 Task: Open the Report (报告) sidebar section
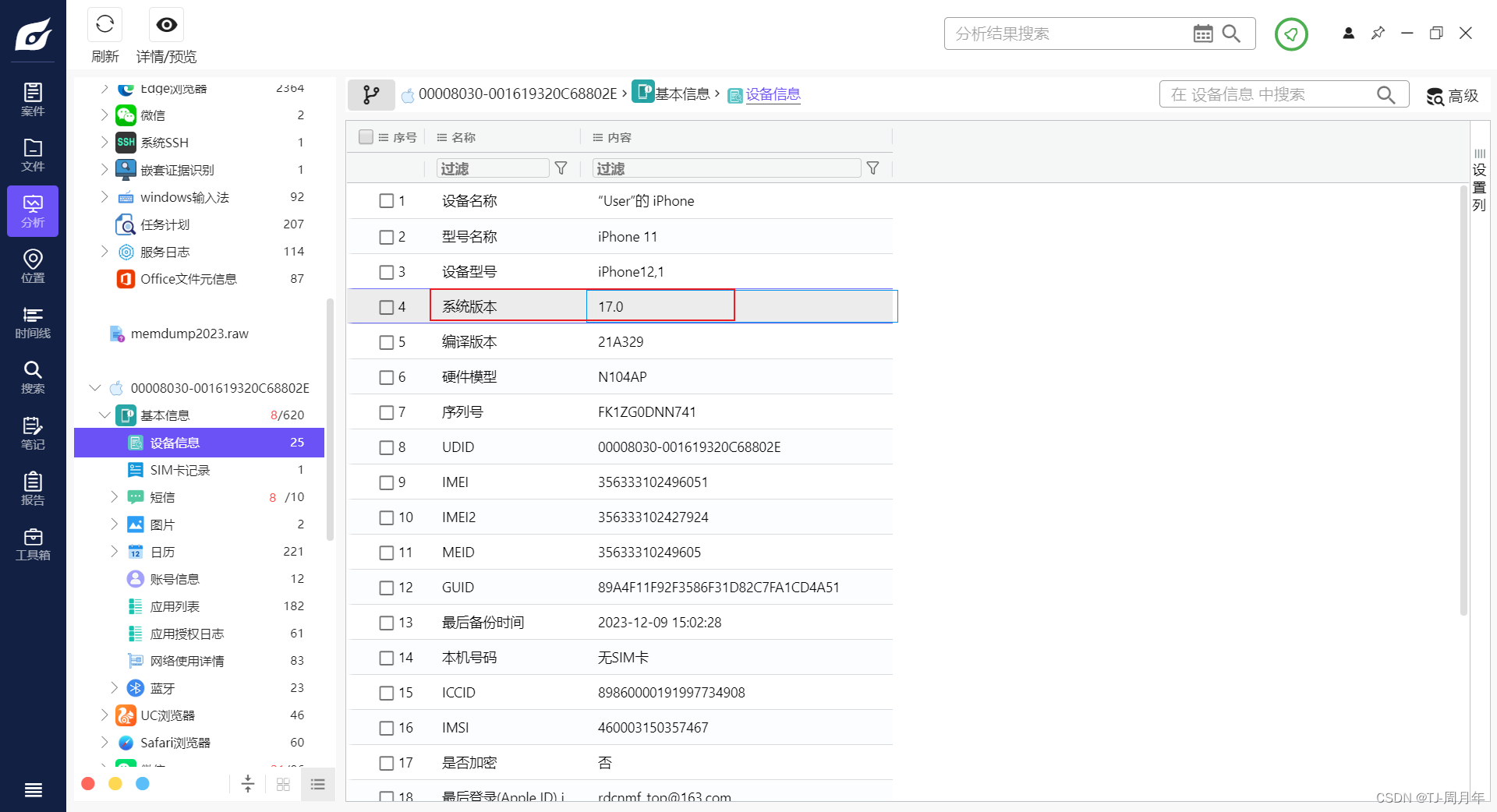tap(33, 489)
